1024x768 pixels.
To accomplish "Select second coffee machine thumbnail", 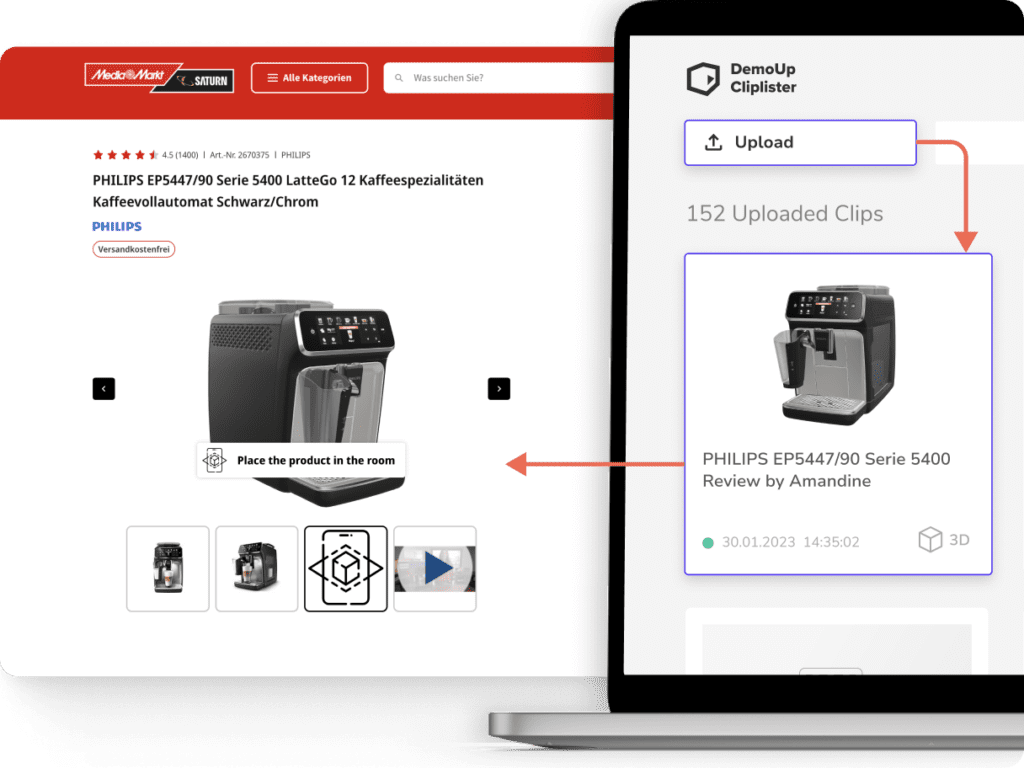I will pyautogui.click(x=256, y=568).
